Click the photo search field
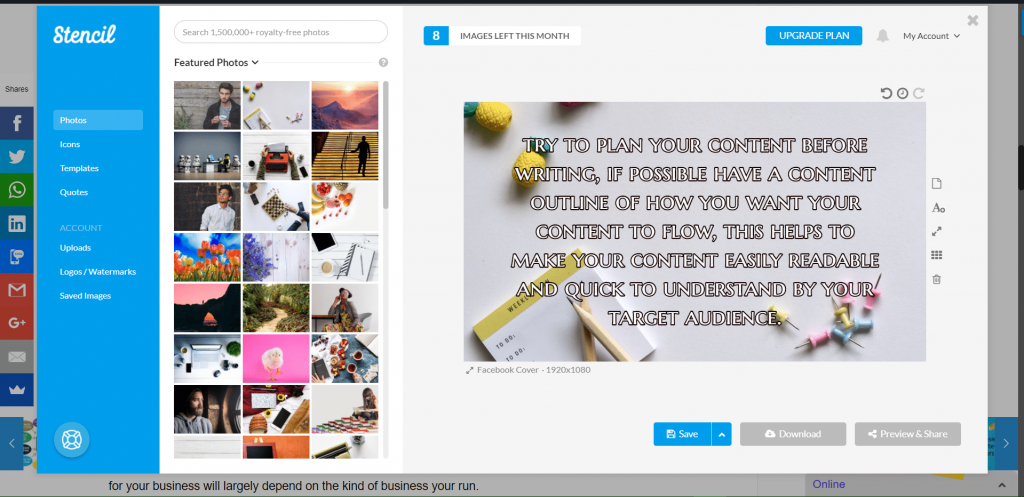This screenshot has height=497, width=1024. tap(280, 32)
